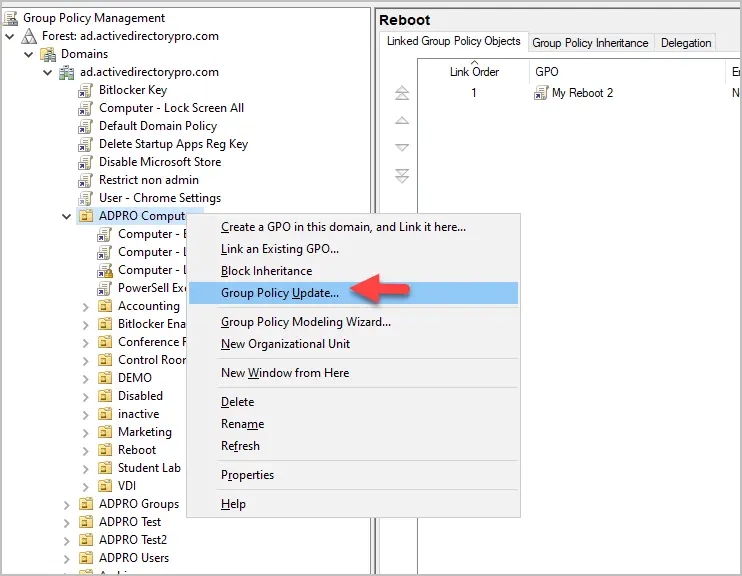Image resolution: width=742 pixels, height=576 pixels.
Task: Click the PowerSell GPO link icon
Action: click(105, 288)
